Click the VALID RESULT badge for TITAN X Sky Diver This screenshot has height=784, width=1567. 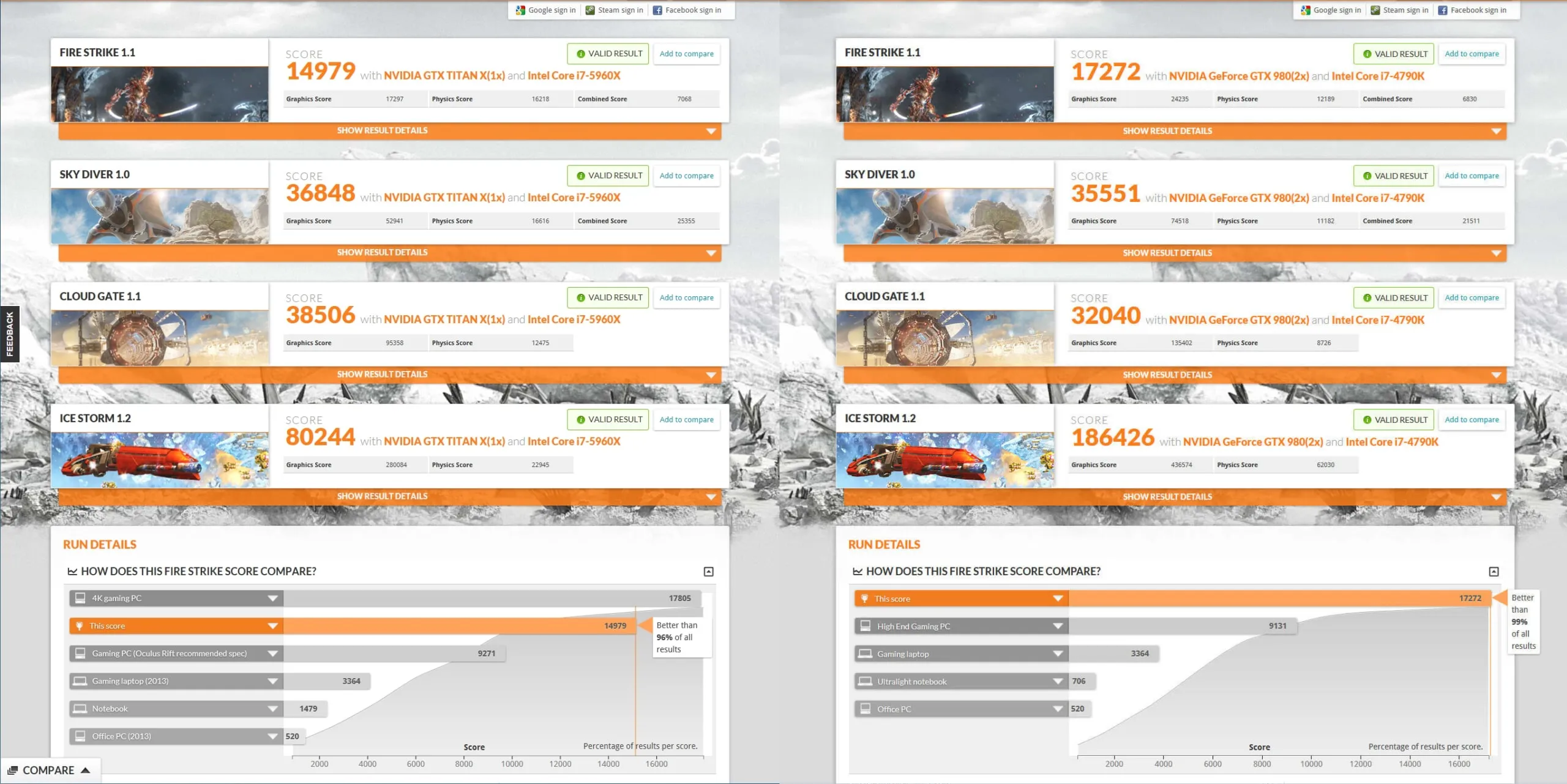(x=608, y=176)
